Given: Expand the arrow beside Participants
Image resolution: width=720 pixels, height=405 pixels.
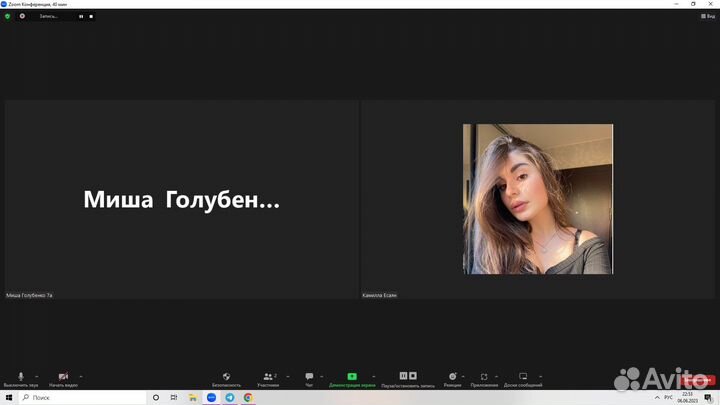Looking at the screenshot, I should 288,377.
